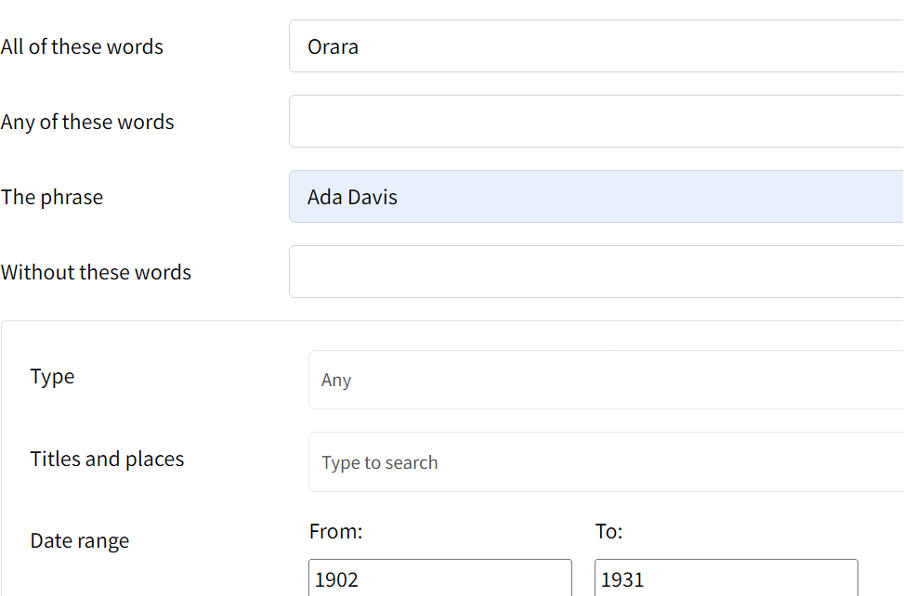904x596 pixels.
Task: Place cursor on the word Orara
Action: 333,47
